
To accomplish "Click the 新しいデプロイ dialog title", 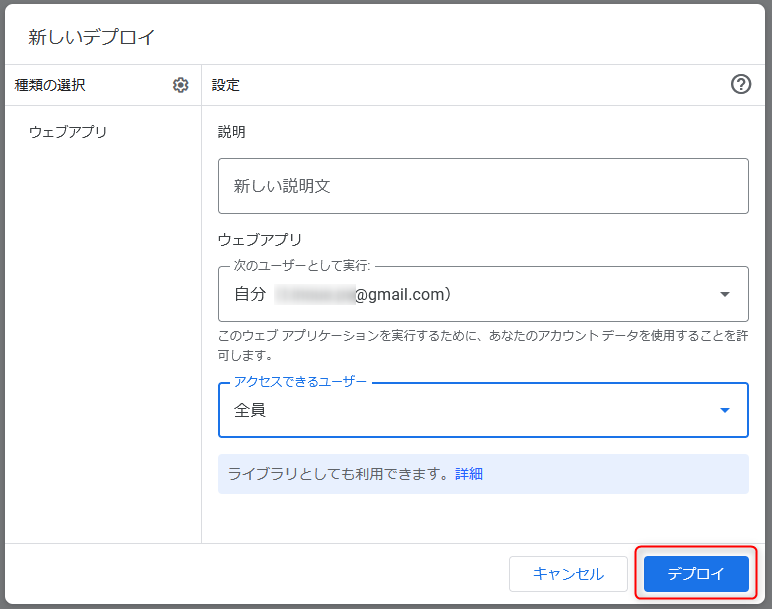I will 92,38.
